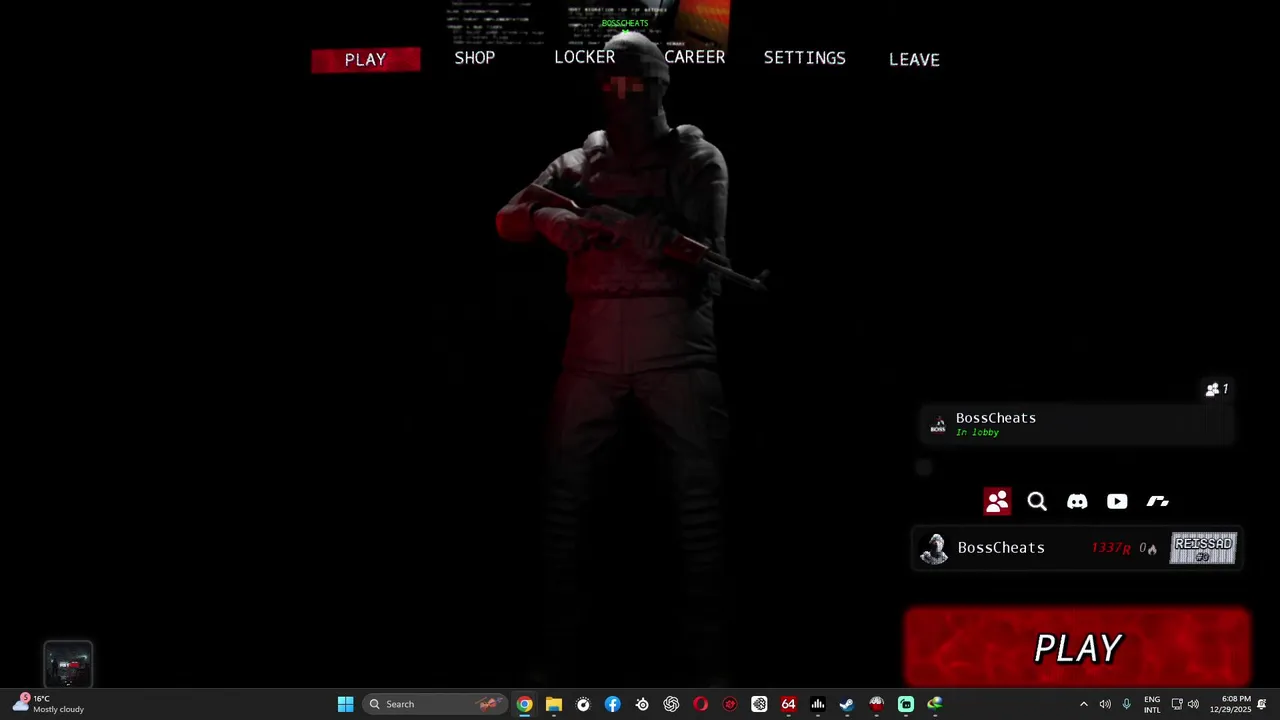Open the notifications bell icon
The width and height of the screenshot is (1280, 720).
pyautogui.click(x=1262, y=704)
